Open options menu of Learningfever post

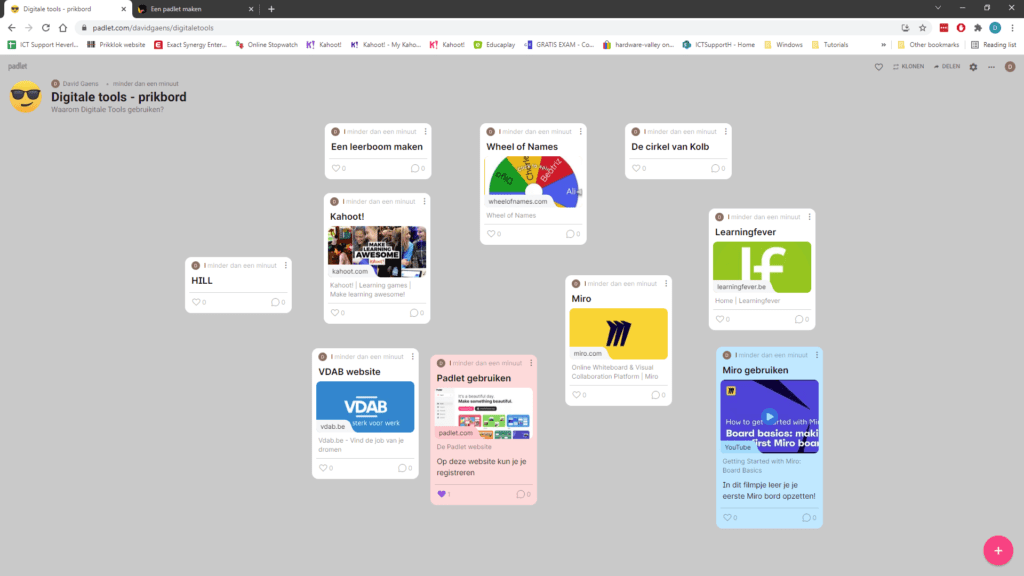809,217
